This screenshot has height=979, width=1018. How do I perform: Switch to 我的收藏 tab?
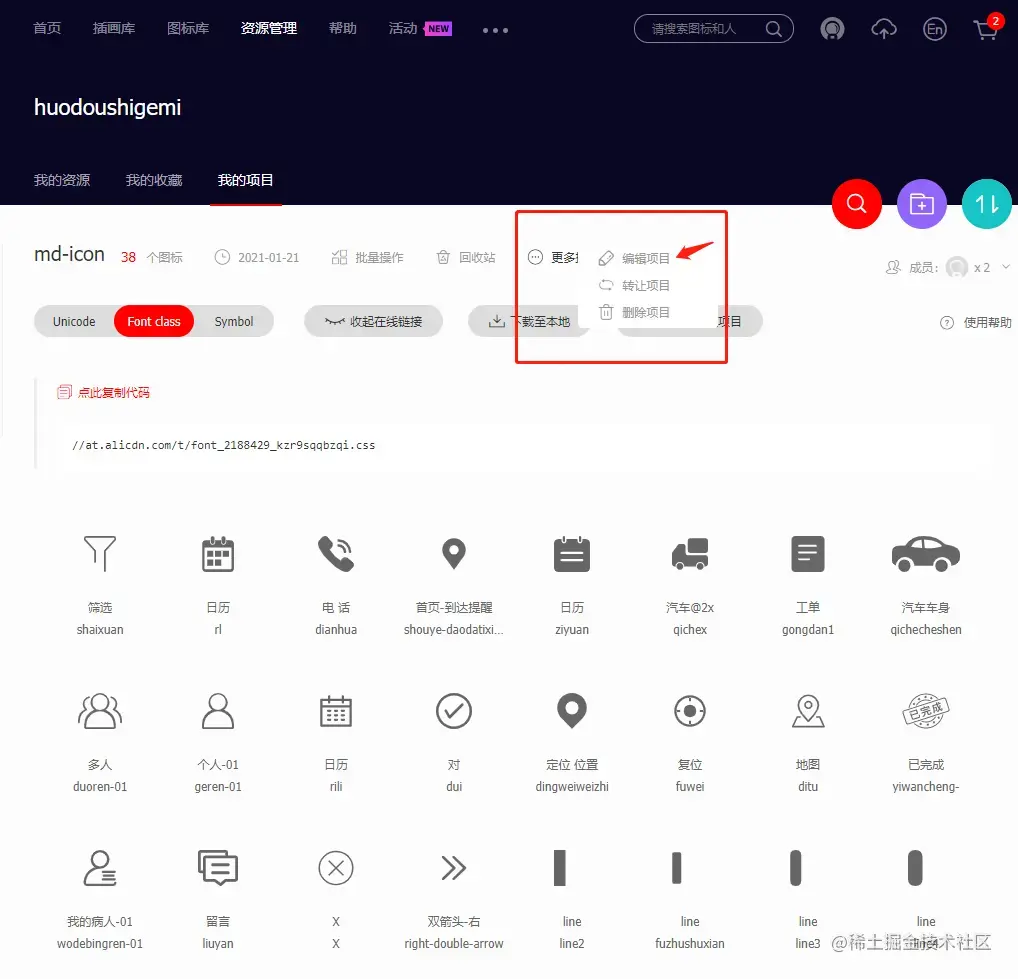[153, 180]
